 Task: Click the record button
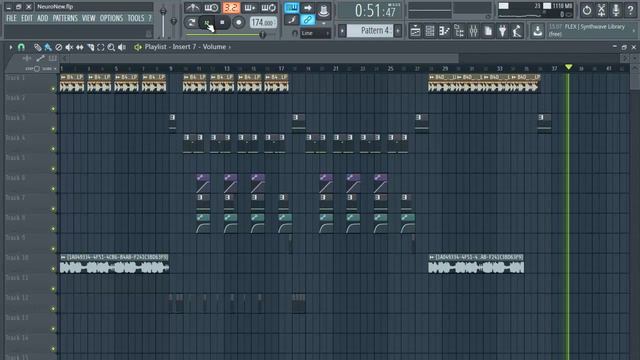[238, 22]
